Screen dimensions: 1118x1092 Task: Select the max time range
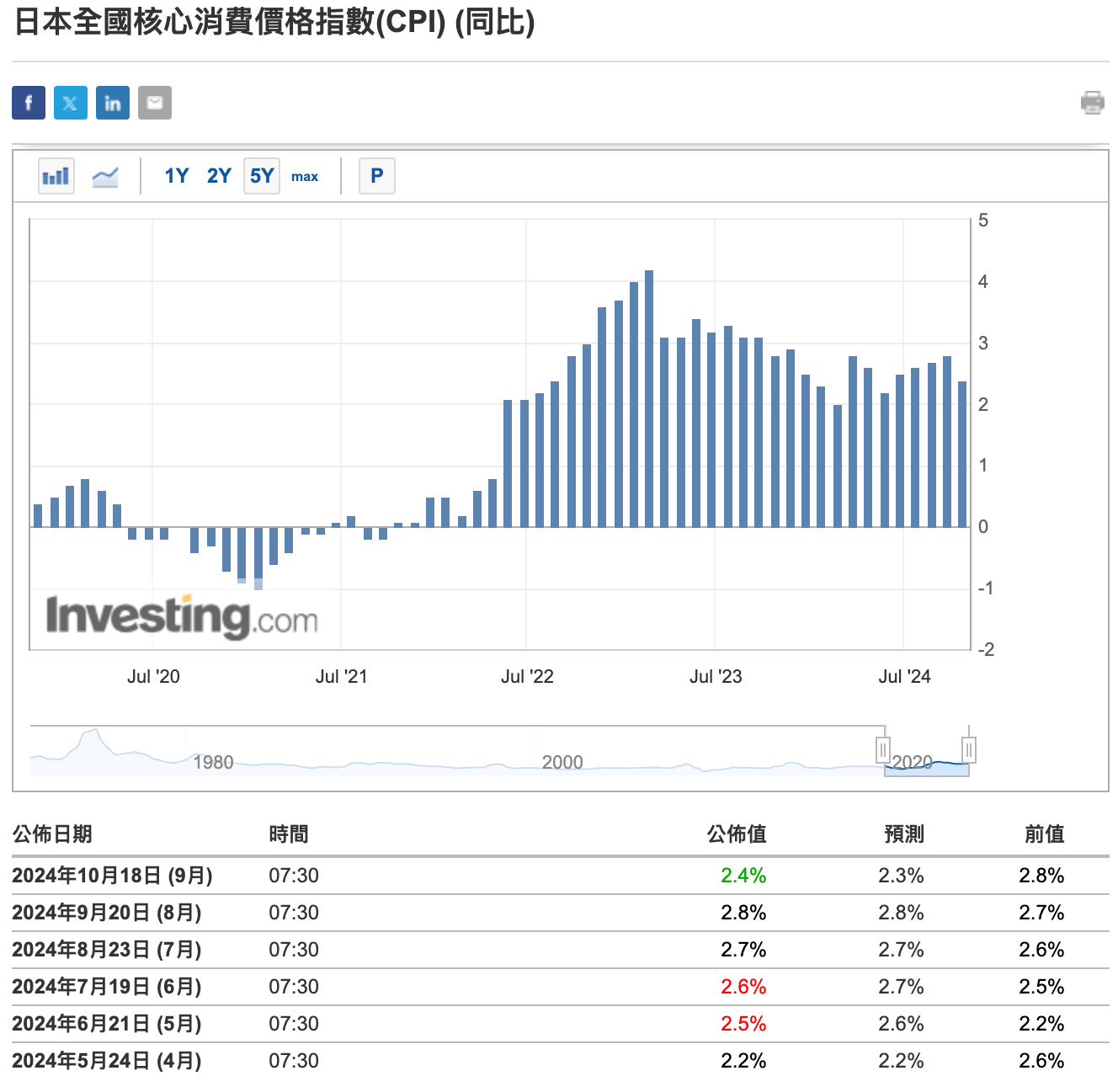305,177
